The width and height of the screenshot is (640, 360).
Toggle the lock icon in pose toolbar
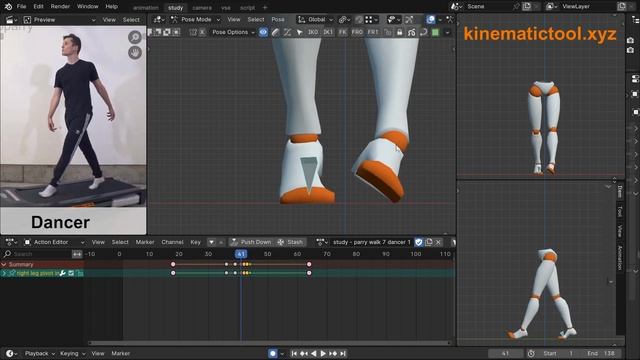399,32
